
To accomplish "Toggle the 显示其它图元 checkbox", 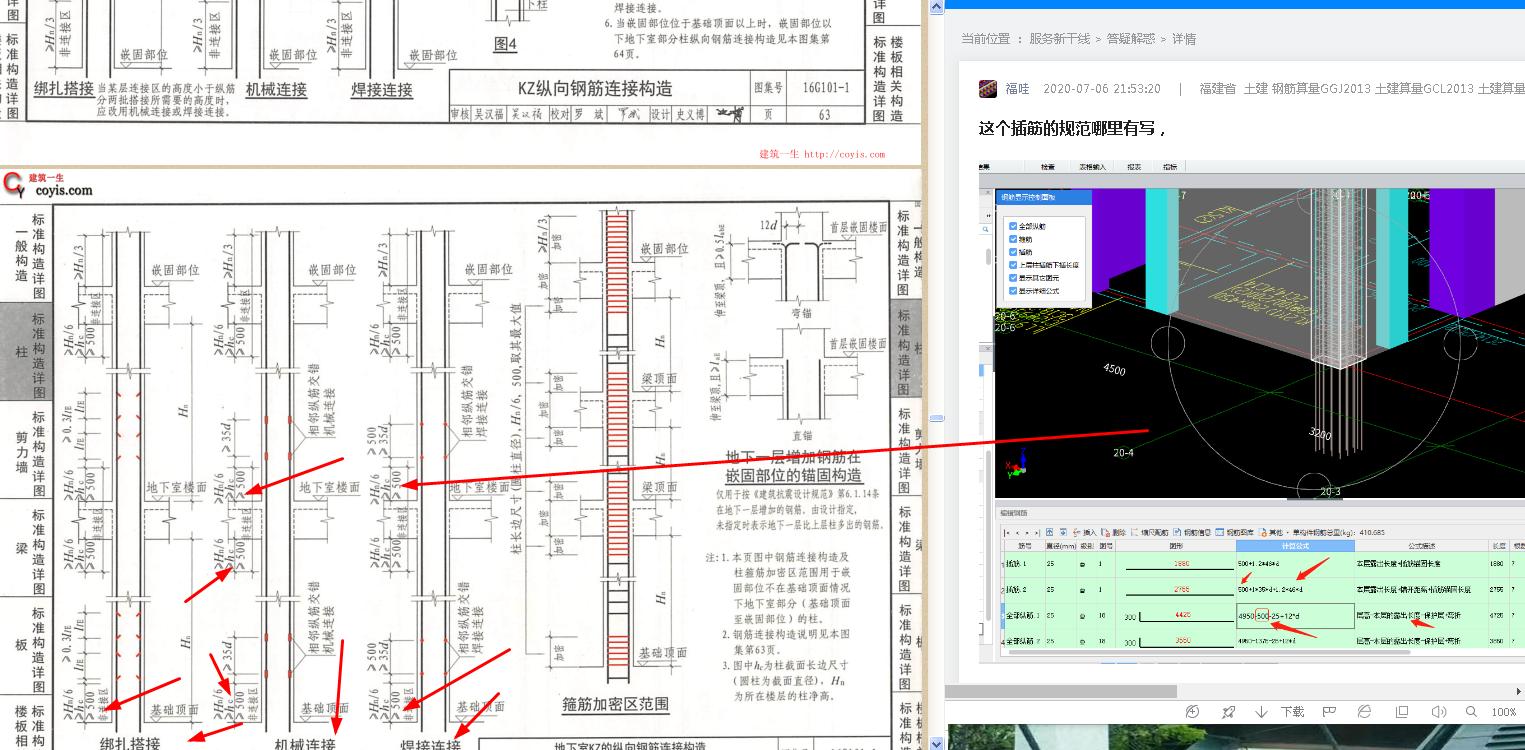I will [x=1013, y=278].
